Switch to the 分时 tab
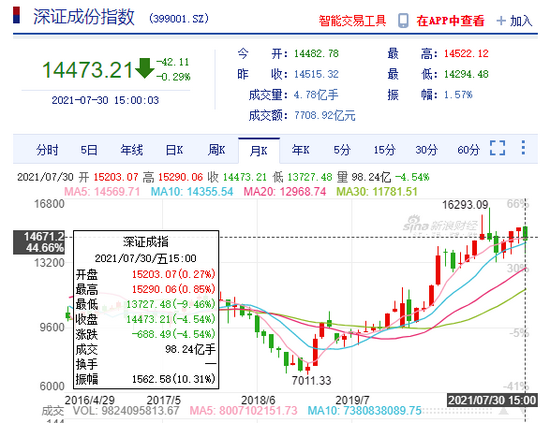Viewport: 550px width, 423px height. pos(47,150)
